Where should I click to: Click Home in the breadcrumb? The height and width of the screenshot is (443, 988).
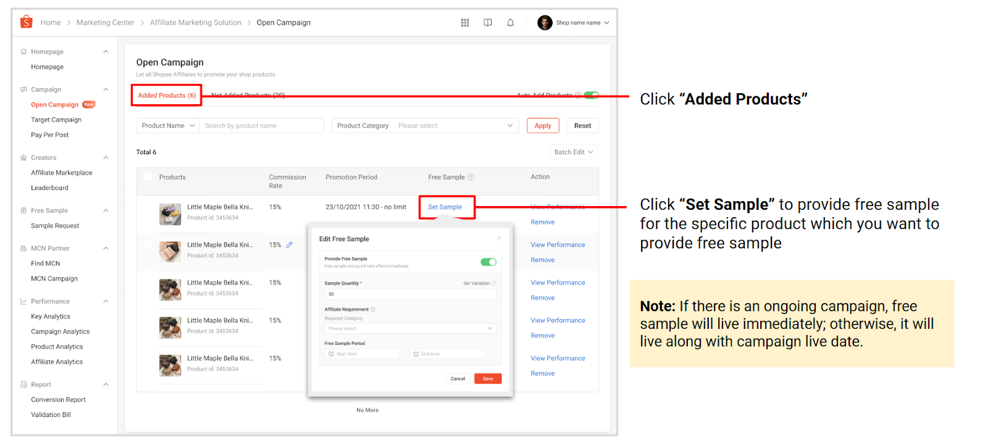click(51, 23)
